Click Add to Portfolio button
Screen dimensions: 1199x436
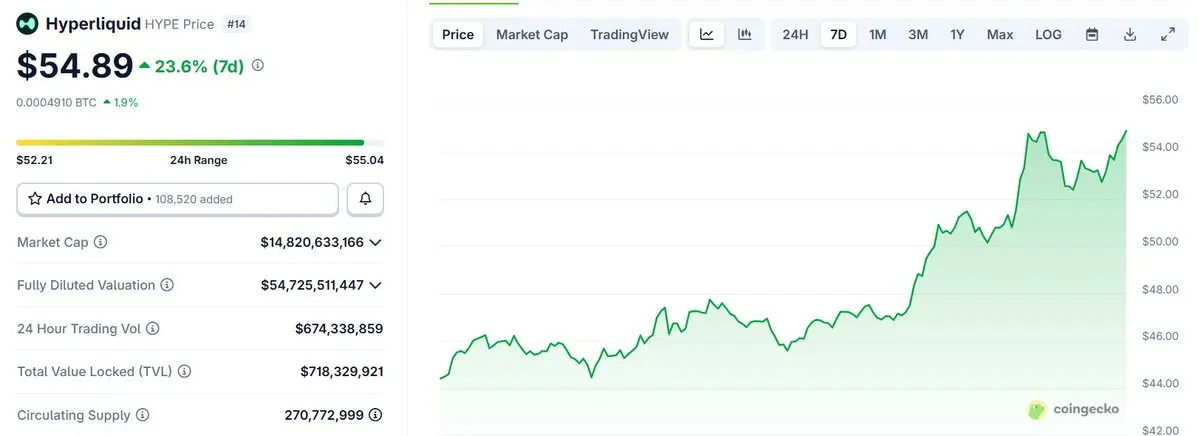(177, 199)
